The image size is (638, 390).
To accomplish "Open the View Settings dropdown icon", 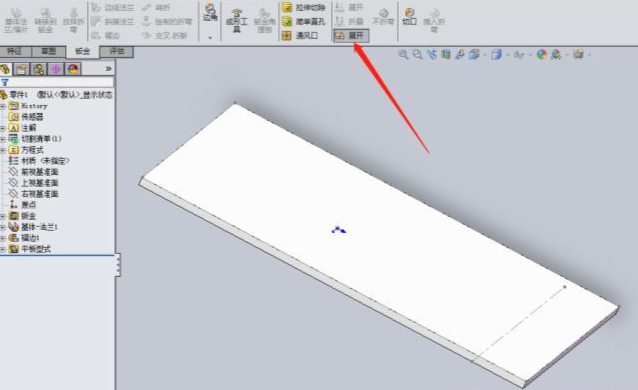I will pos(579,54).
